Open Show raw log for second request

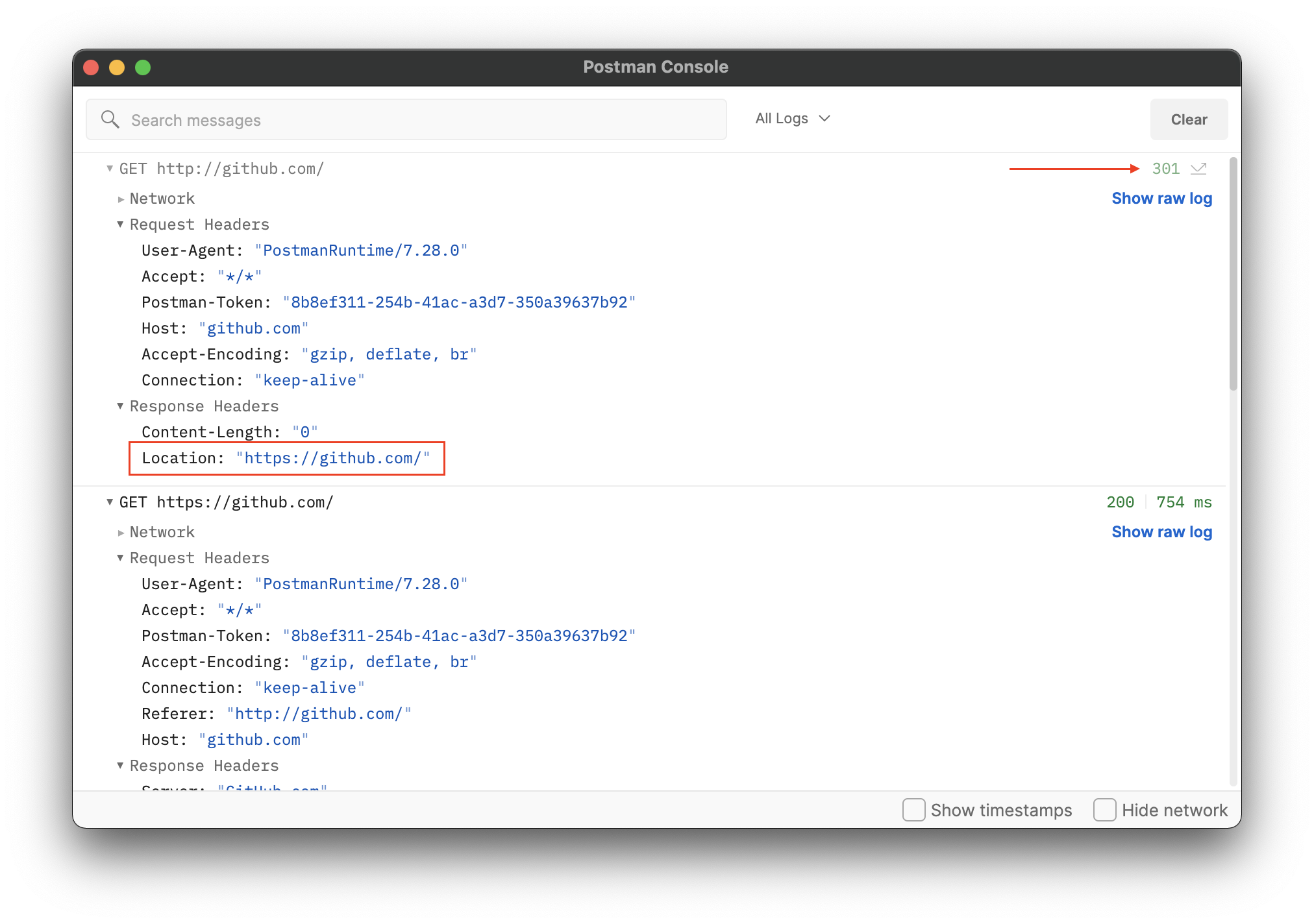pyautogui.click(x=1161, y=531)
